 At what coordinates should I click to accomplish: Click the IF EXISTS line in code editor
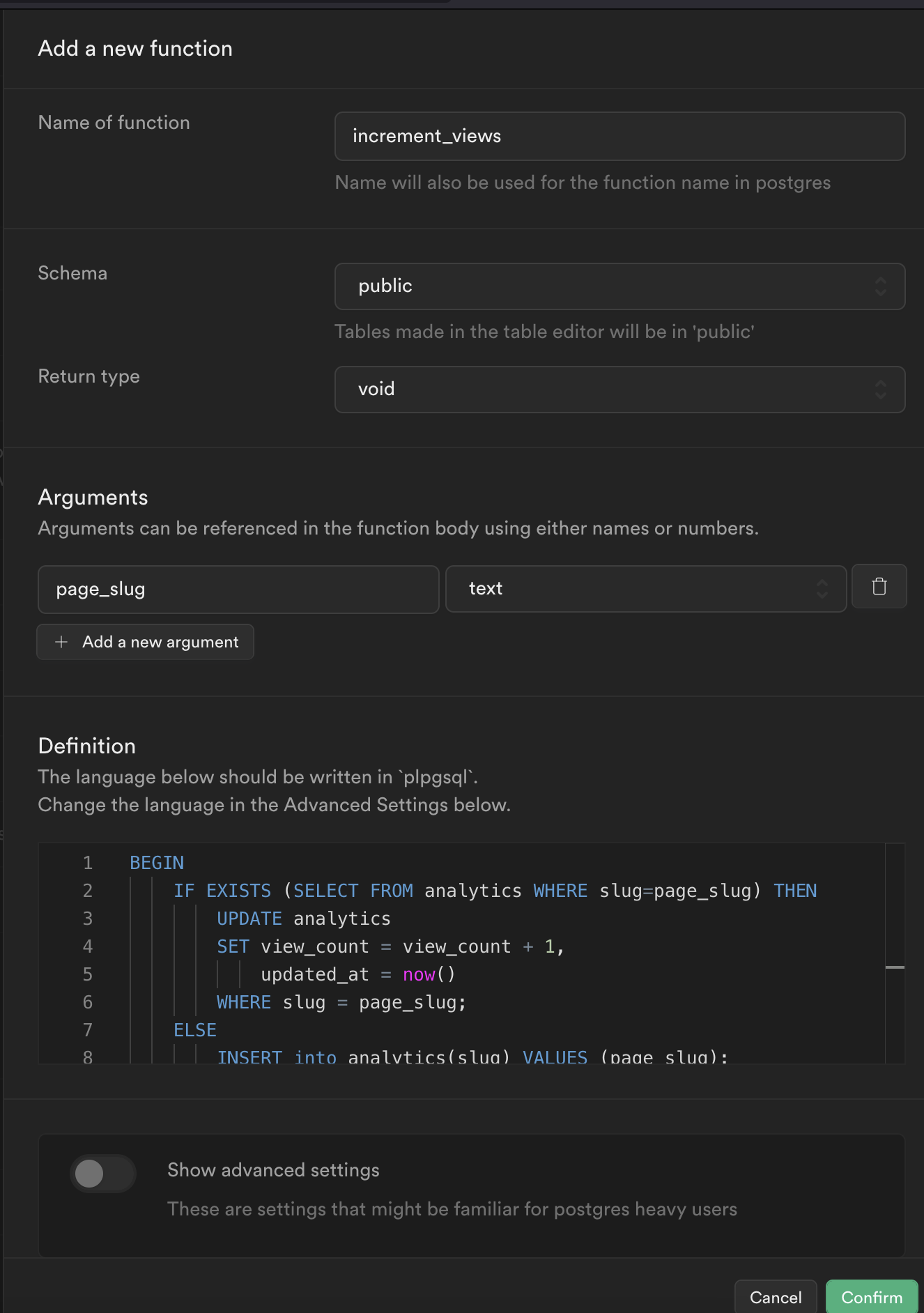(495, 891)
